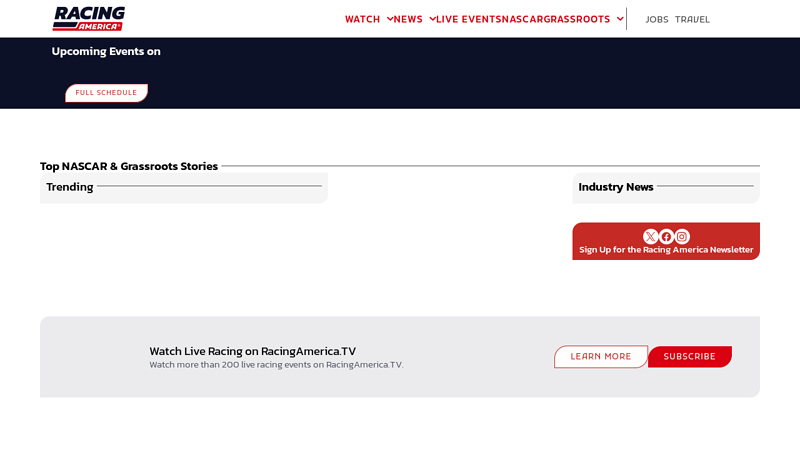Click the 200 live racing events description

(x=276, y=365)
